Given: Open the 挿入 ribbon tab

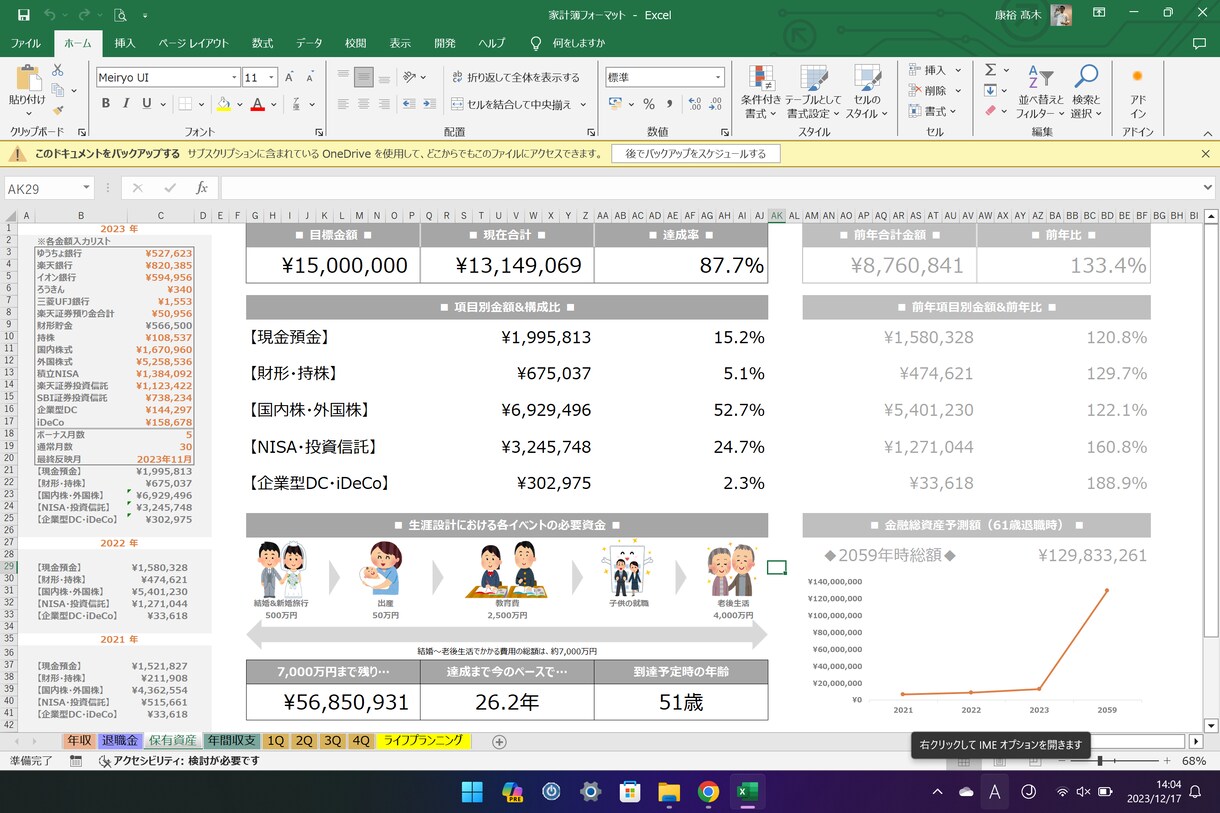Looking at the screenshot, I should point(125,43).
